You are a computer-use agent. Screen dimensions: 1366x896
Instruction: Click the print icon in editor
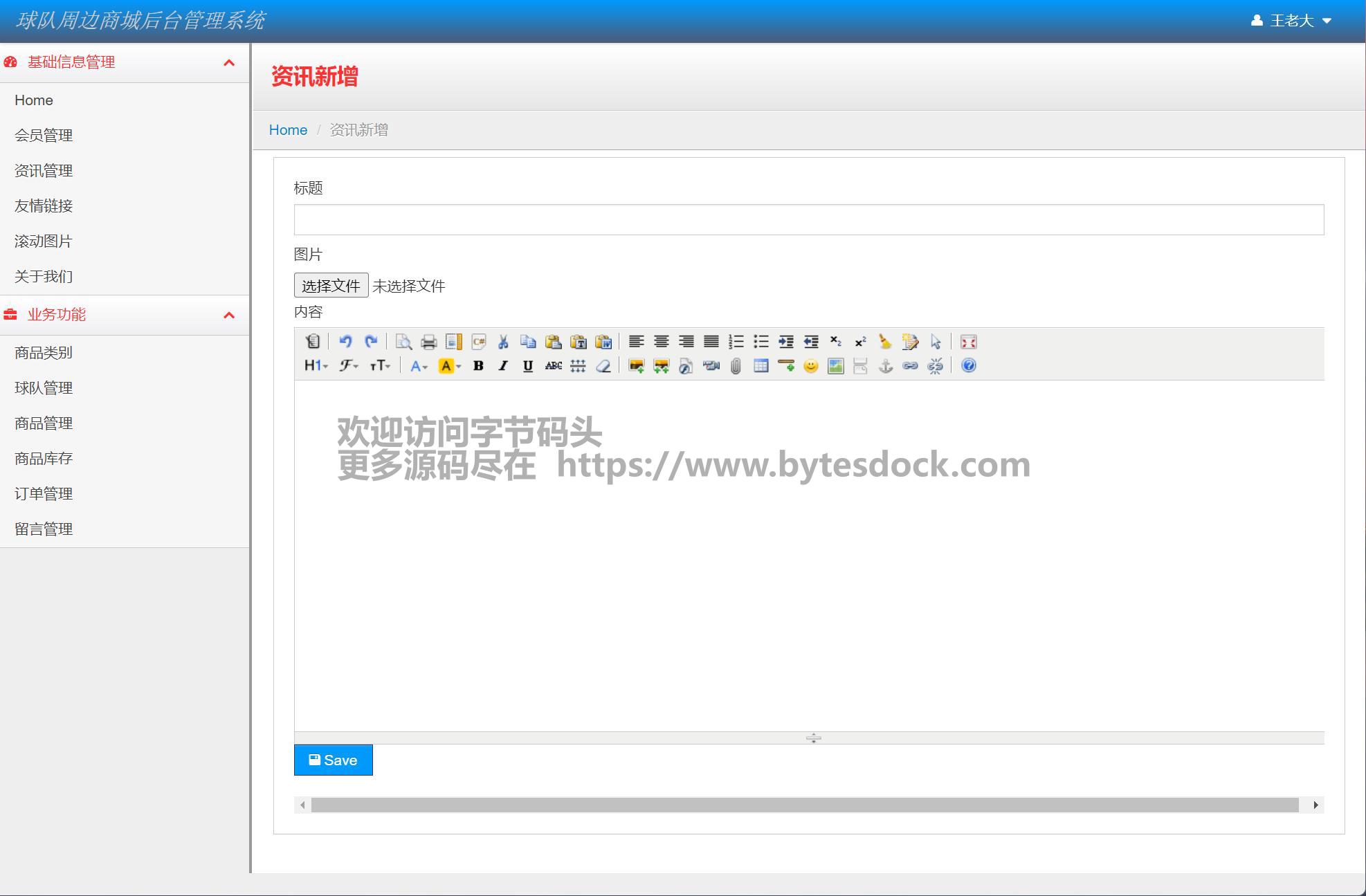[428, 342]
